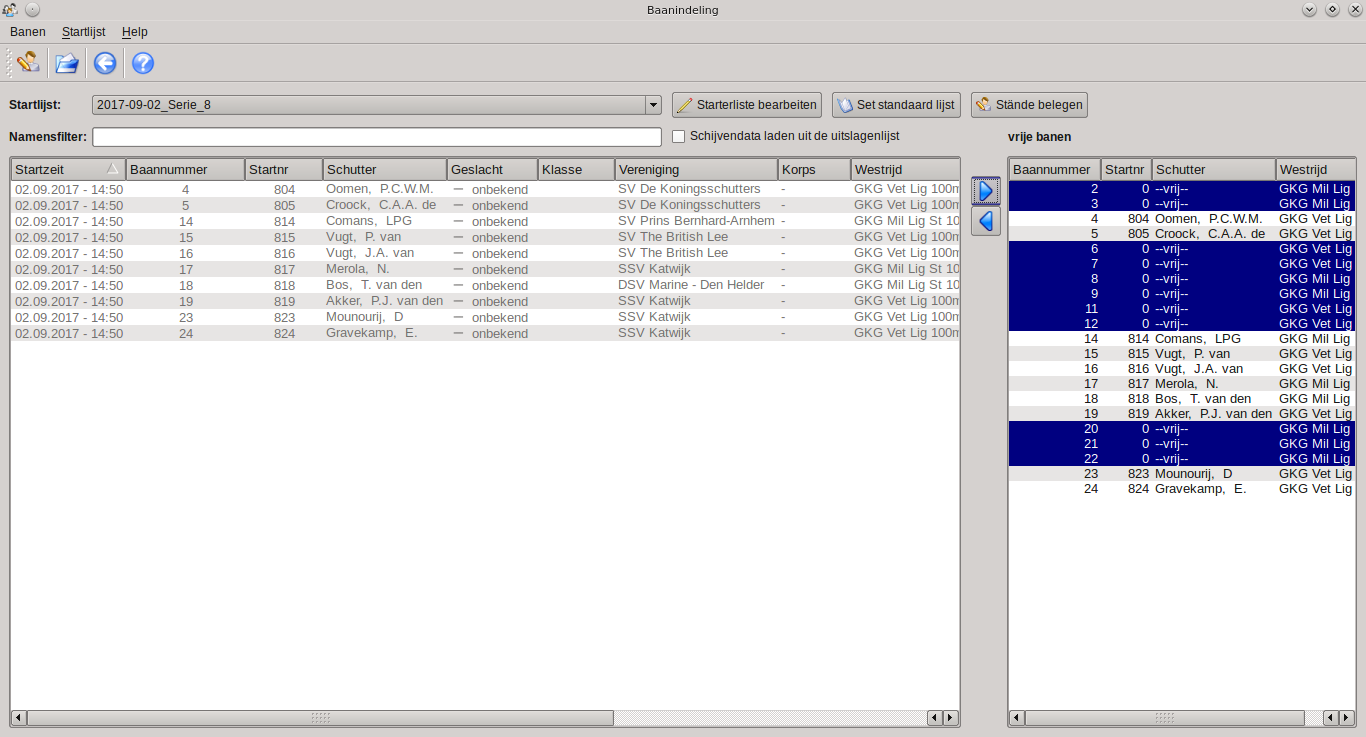Image resolution: width=1366 pixels, height=737 pixels.
Task: Select the Merola, N. row in start list
Action: click(357, 269)
